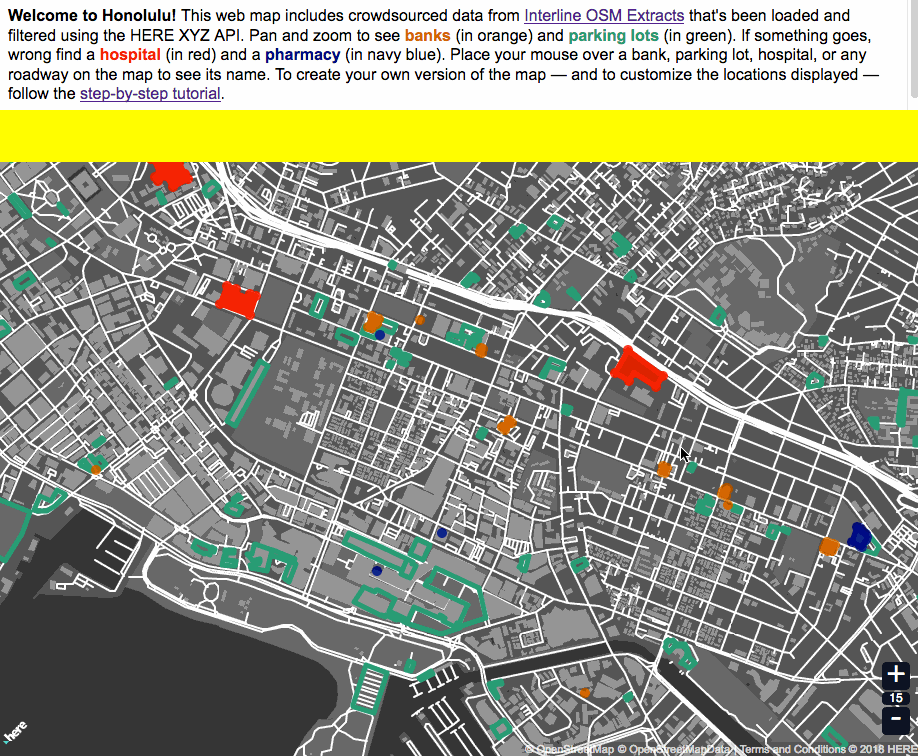Click the small red hospital left of center

tap(236, 297)
